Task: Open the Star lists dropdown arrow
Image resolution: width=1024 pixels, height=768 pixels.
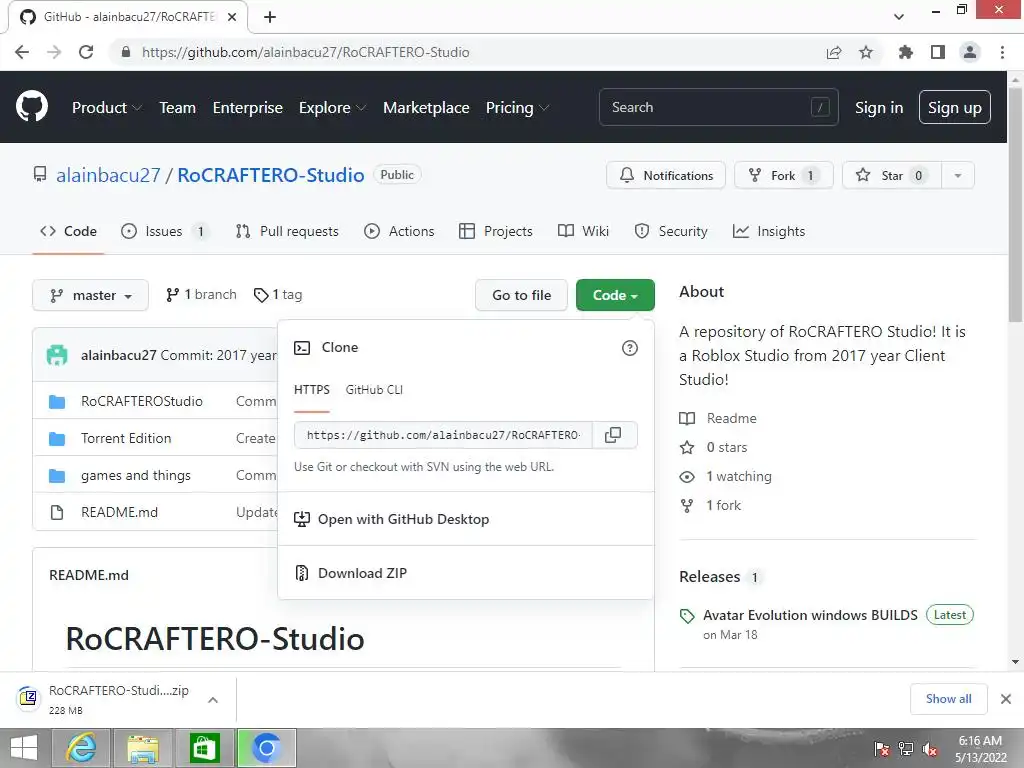Action: coord(958,176)
